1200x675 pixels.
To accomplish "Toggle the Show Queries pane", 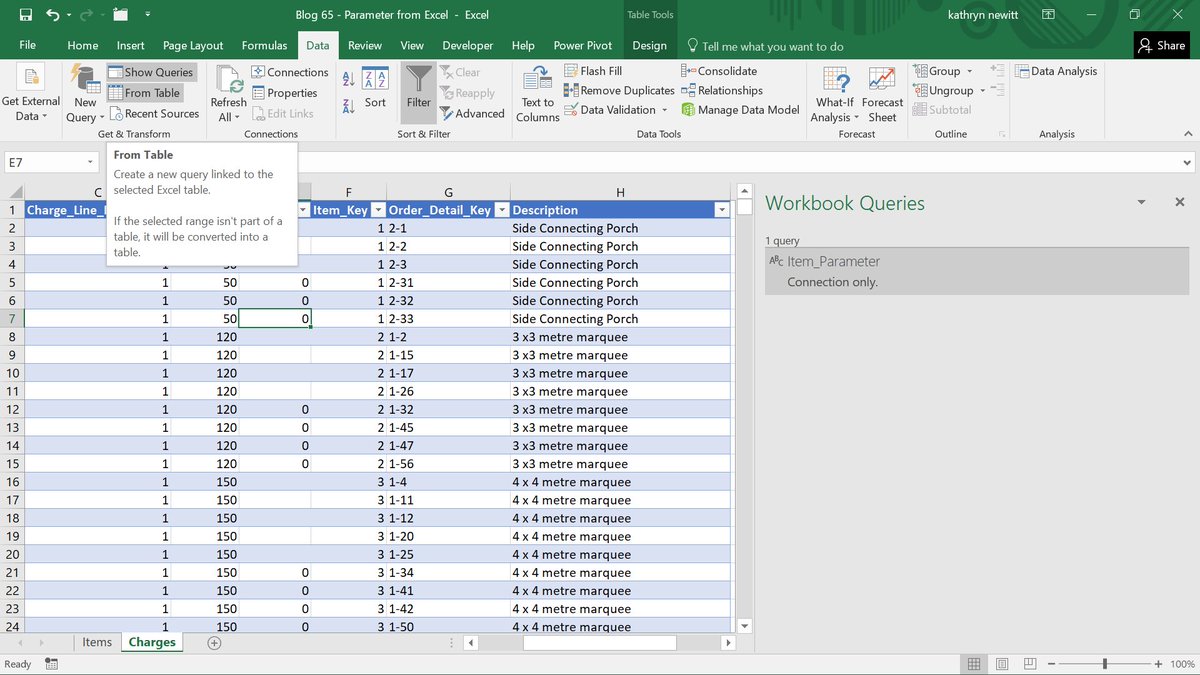I will coord(151,71).
